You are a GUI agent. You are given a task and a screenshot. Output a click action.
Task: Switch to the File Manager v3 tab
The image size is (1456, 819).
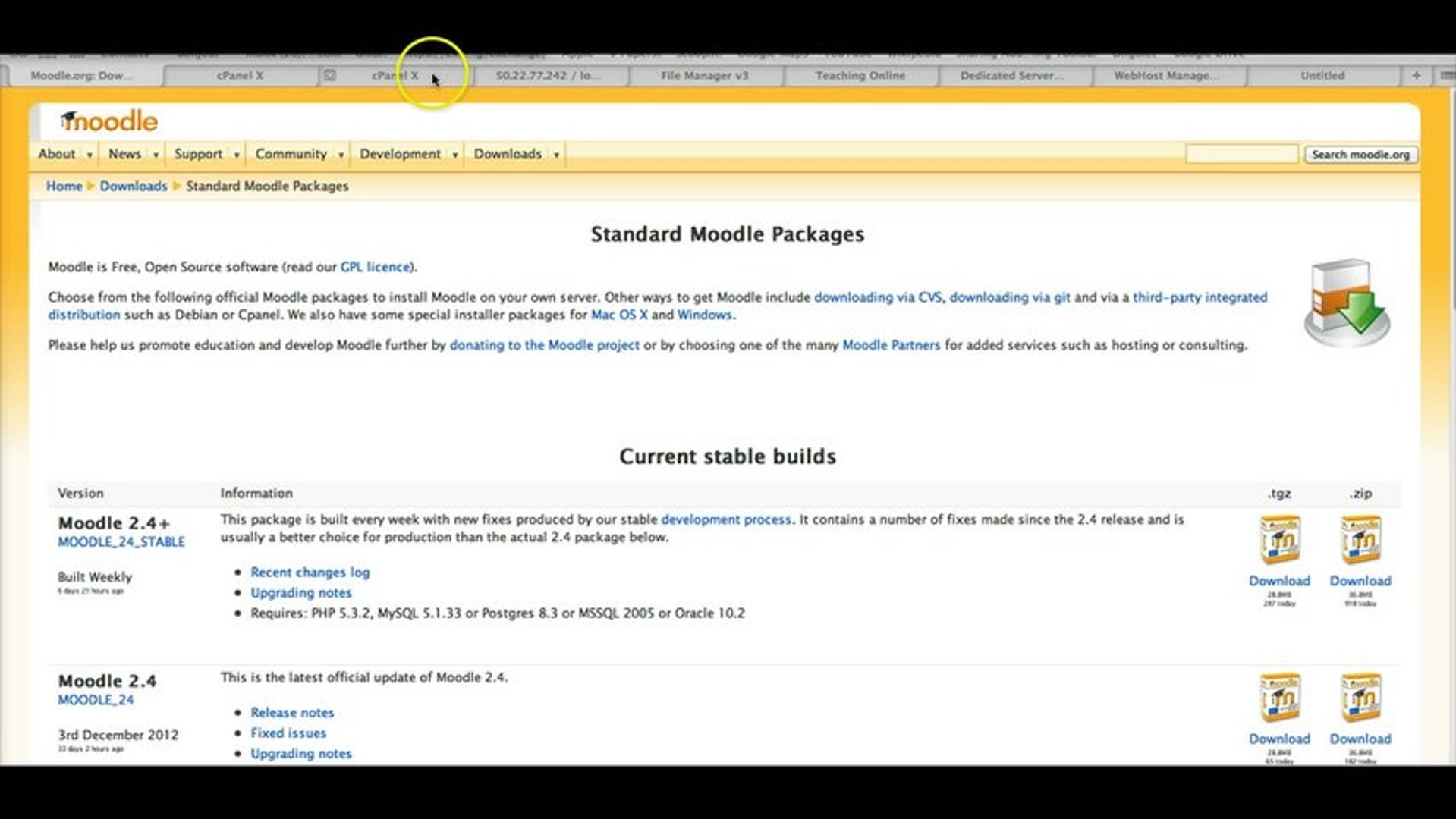(x=704, y=75)
